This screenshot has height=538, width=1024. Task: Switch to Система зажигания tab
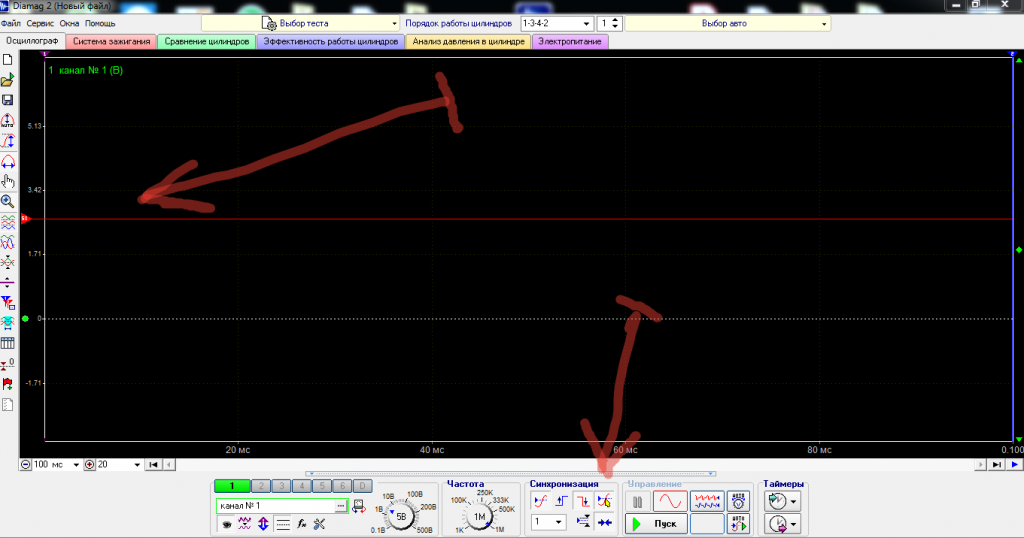[x=112, y=41]
